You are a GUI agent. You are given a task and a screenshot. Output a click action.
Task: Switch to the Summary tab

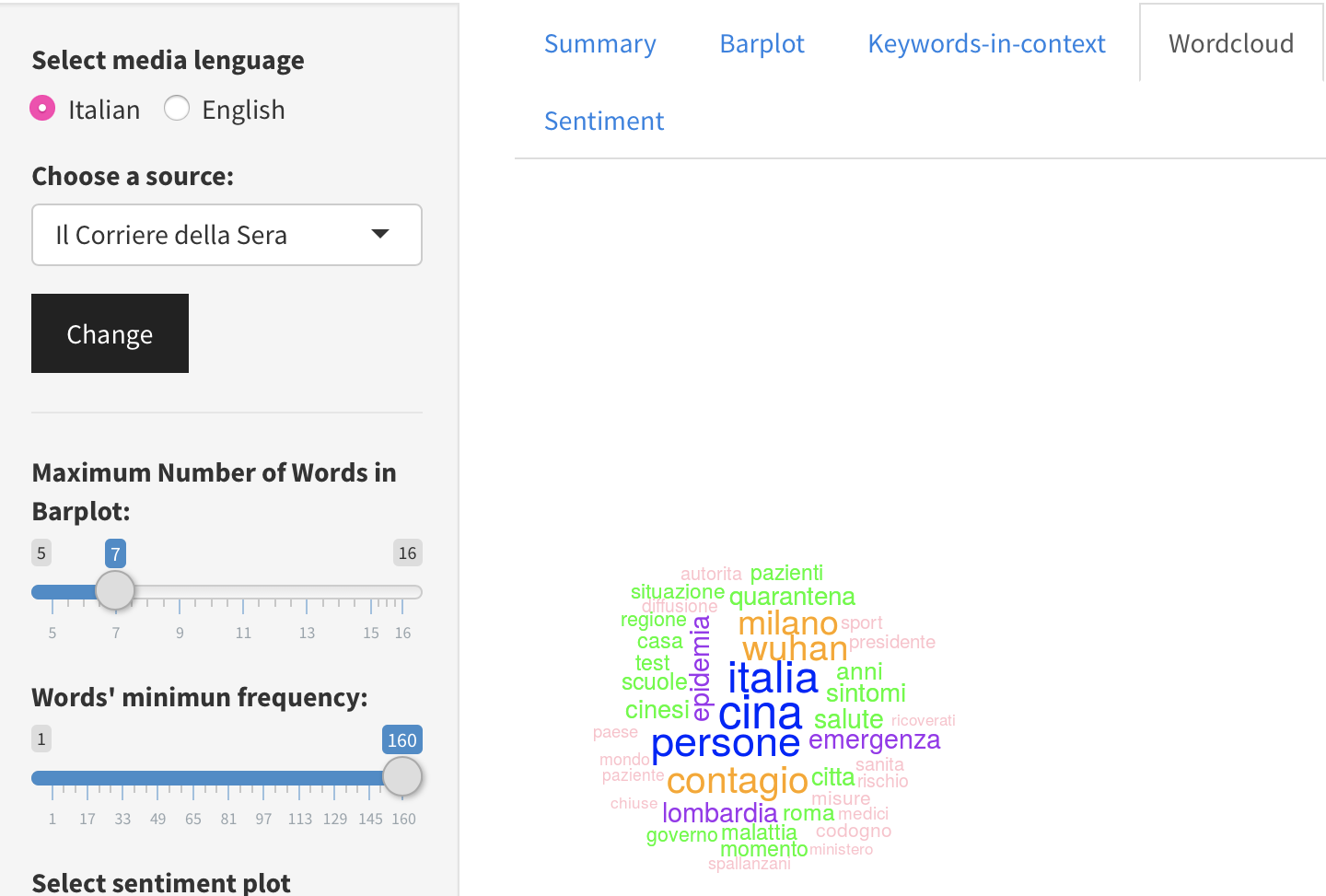[599, 43]
